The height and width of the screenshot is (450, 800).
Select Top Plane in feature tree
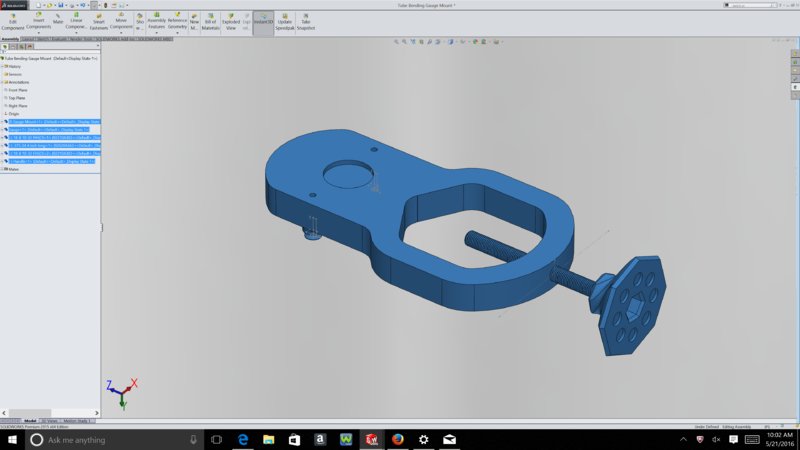tap(14, 98)
